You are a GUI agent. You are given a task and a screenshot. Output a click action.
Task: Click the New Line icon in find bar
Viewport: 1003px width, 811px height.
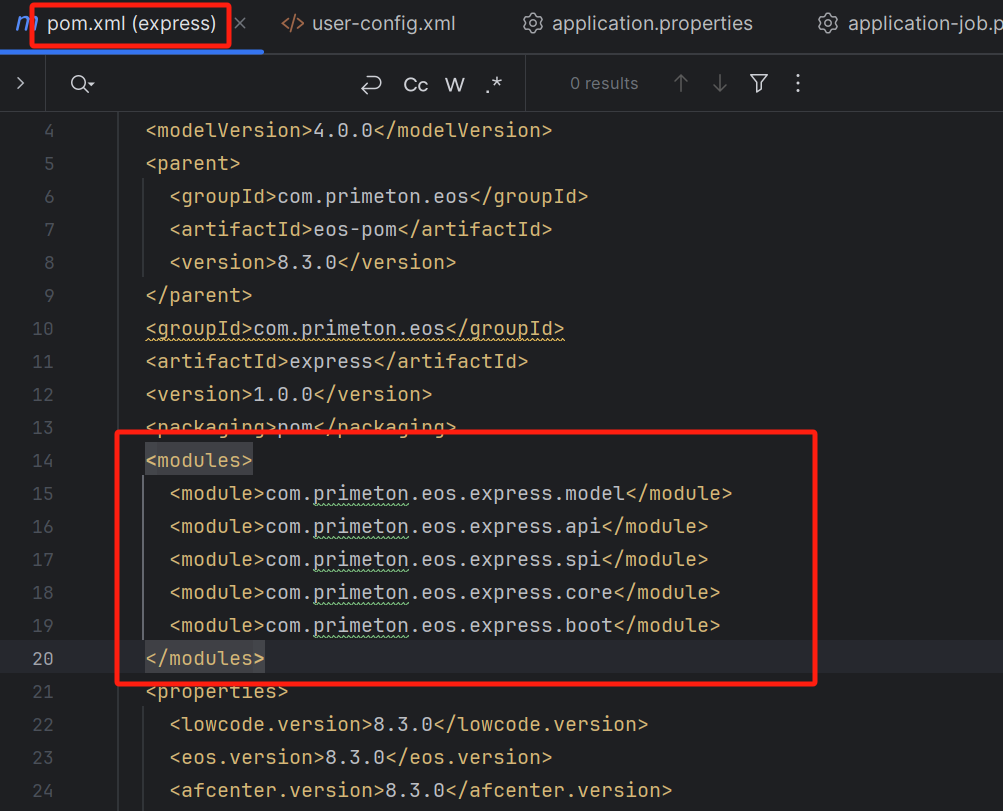pyautogui.click(x=371, y=84)
